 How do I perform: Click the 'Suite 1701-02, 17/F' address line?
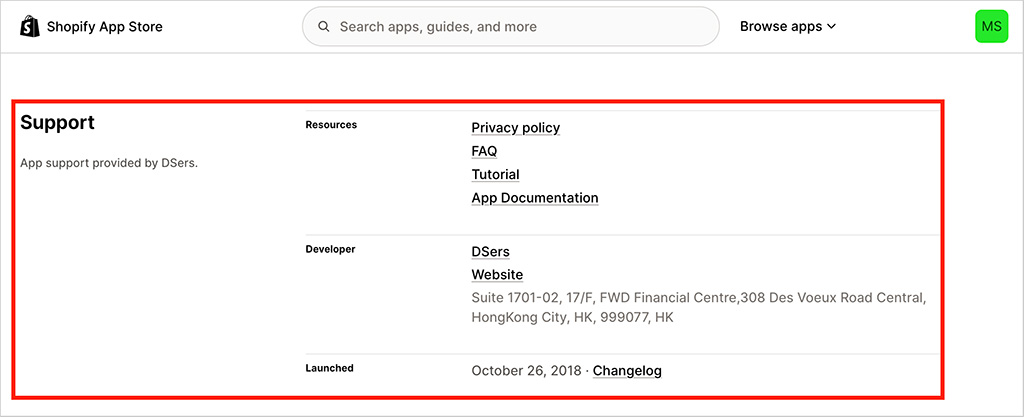699,298
